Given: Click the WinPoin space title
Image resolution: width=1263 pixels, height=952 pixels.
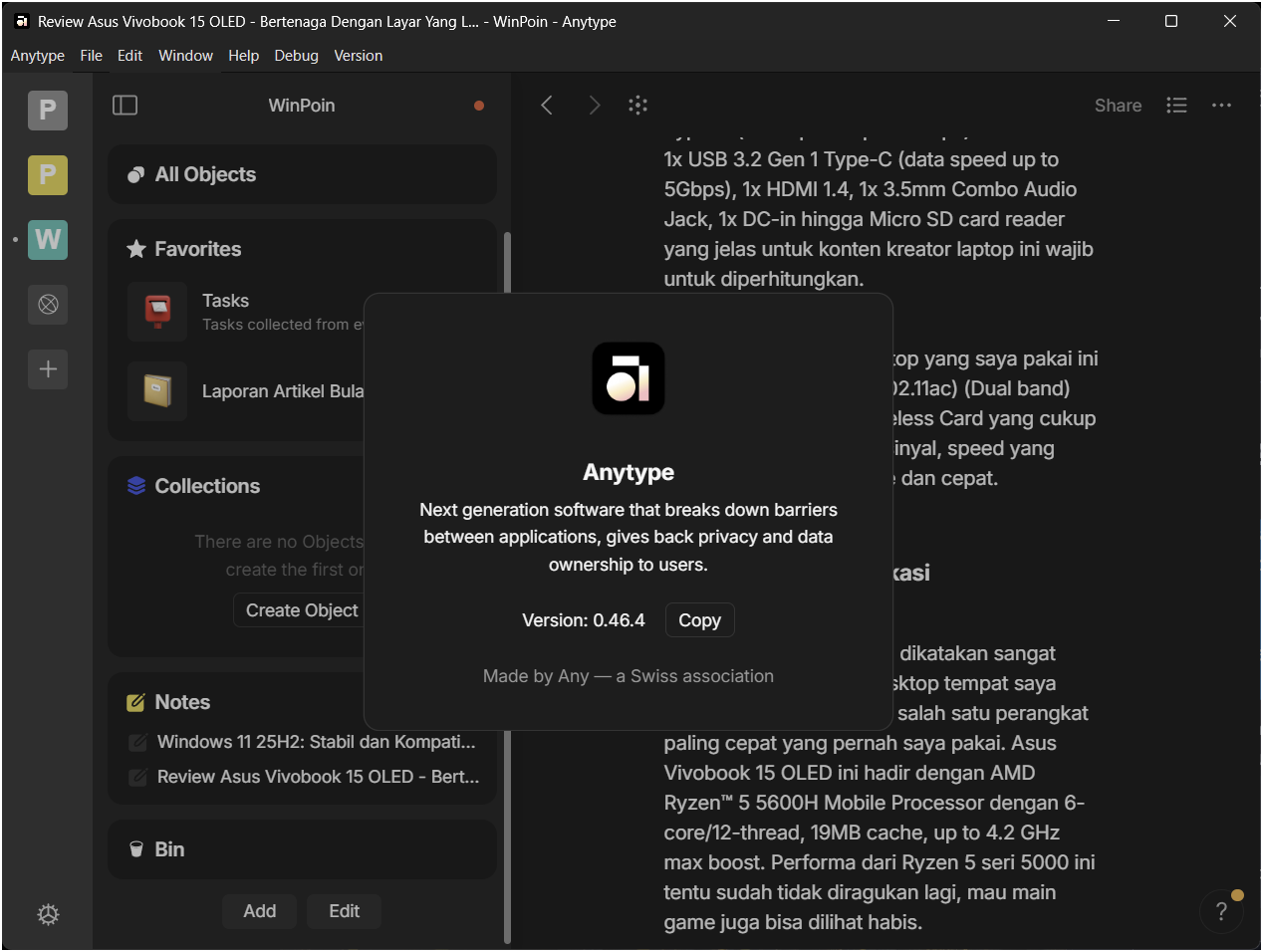Looking at the screenshot, I should point(302,106).
